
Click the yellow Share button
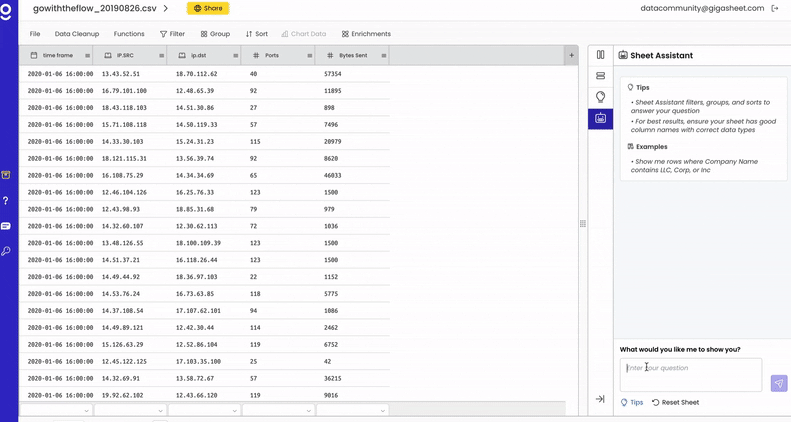[x=208, y=8]
